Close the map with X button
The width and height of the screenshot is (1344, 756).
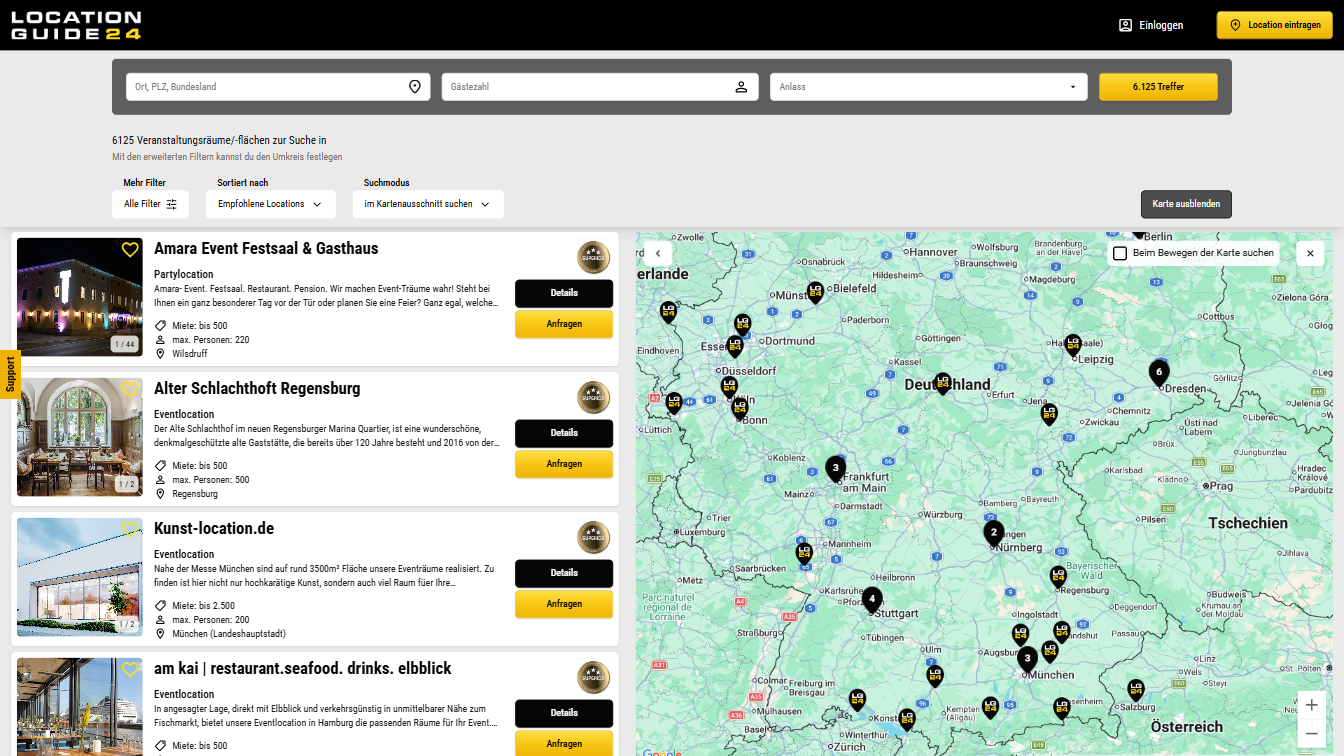click(x=1310, y=253)
